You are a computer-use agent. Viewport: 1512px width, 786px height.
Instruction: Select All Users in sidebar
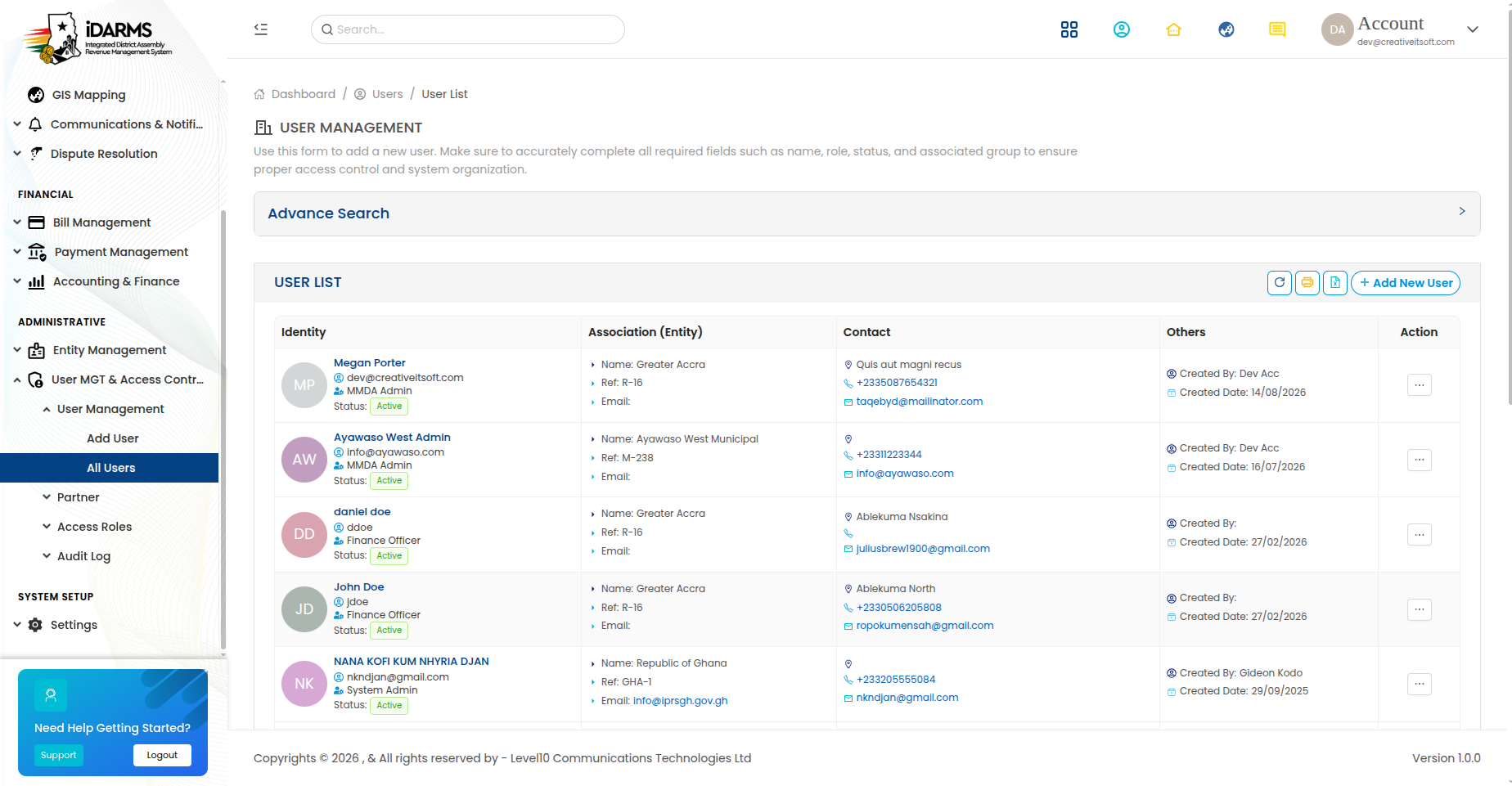(110, 468)
